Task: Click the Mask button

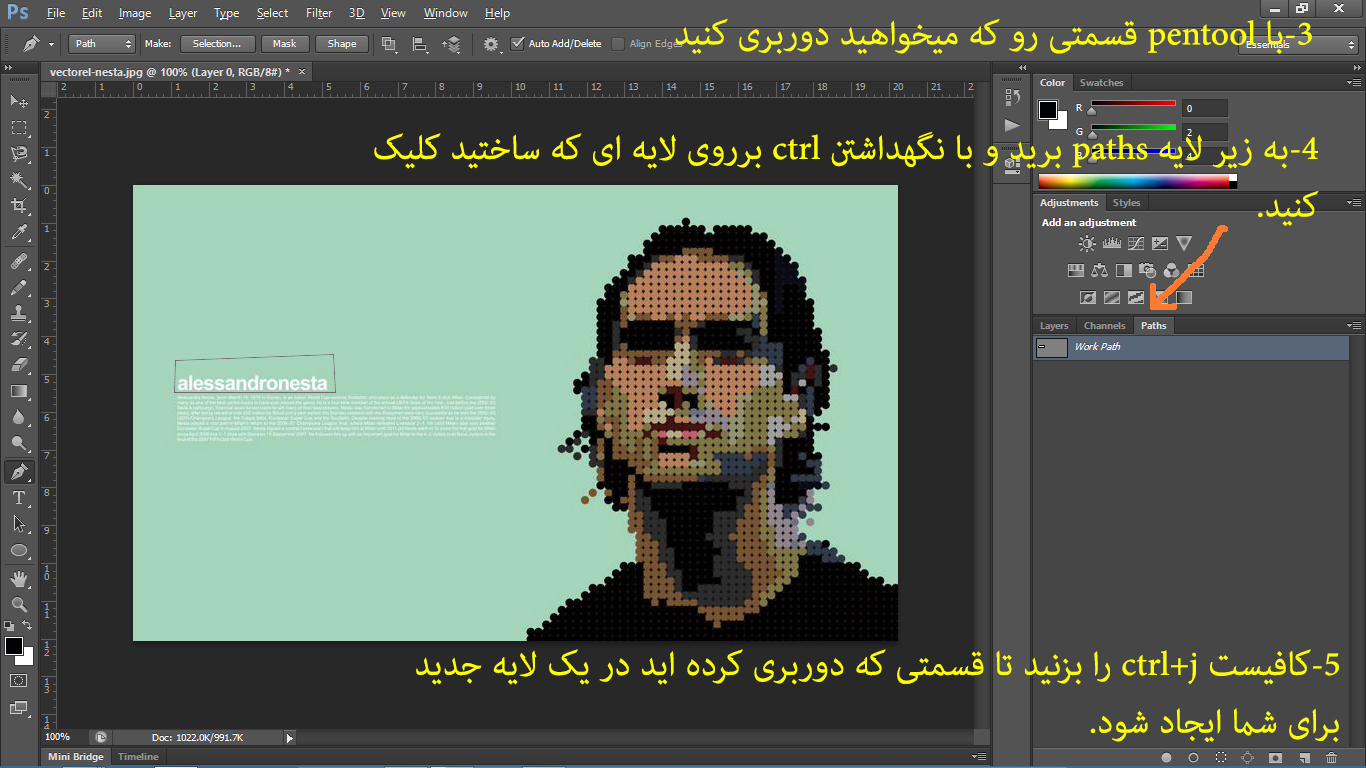Action: (x=285, y=44)
